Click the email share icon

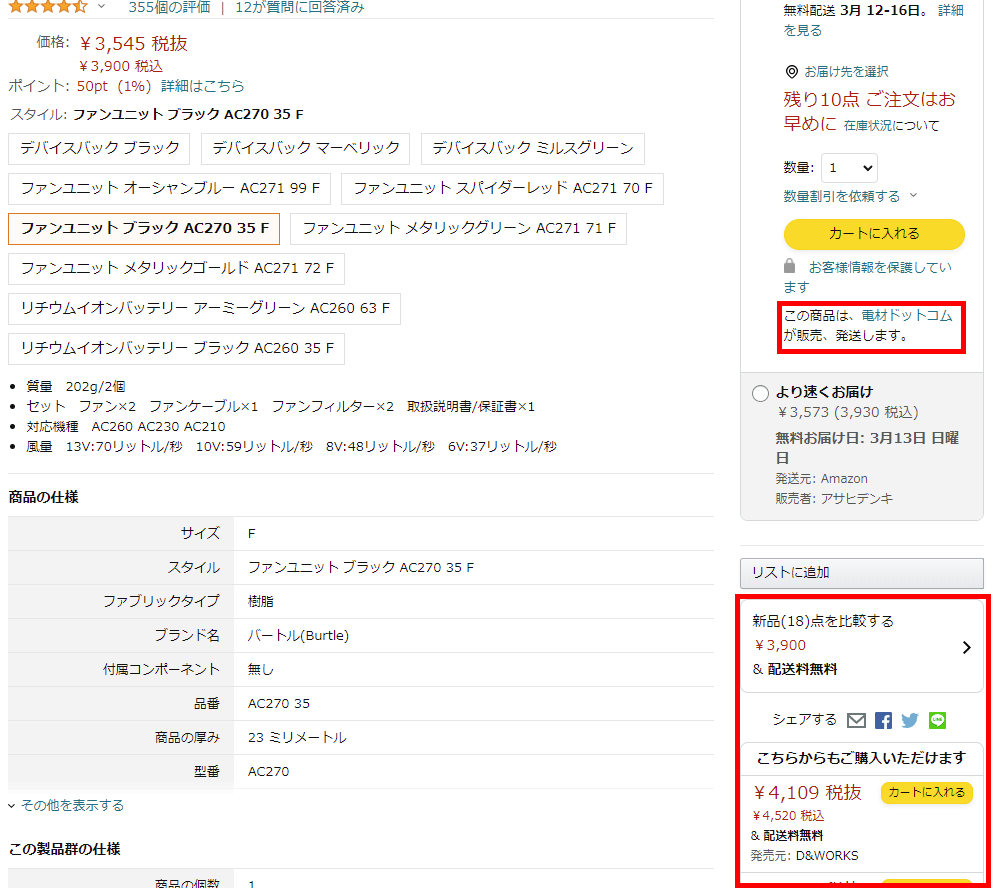click(856, 720)
